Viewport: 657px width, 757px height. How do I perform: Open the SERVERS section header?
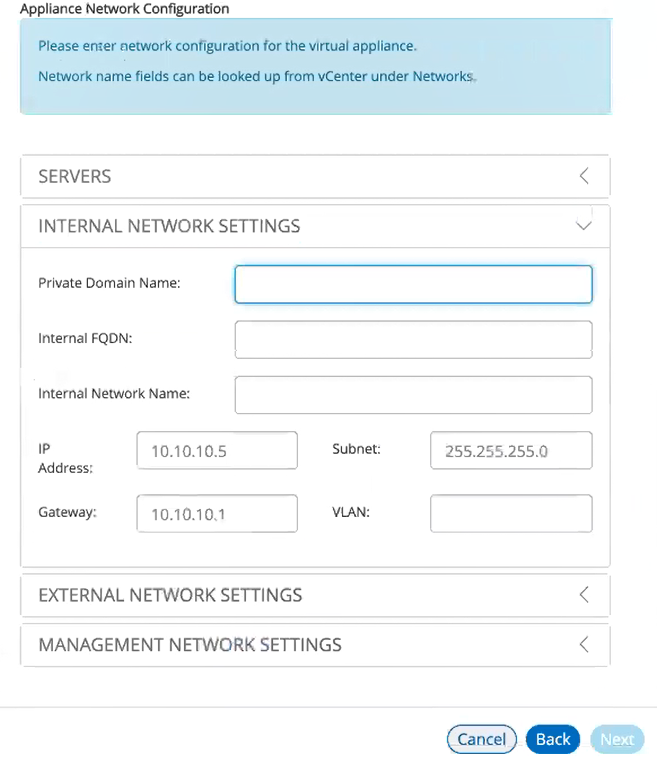click(315, 176)
